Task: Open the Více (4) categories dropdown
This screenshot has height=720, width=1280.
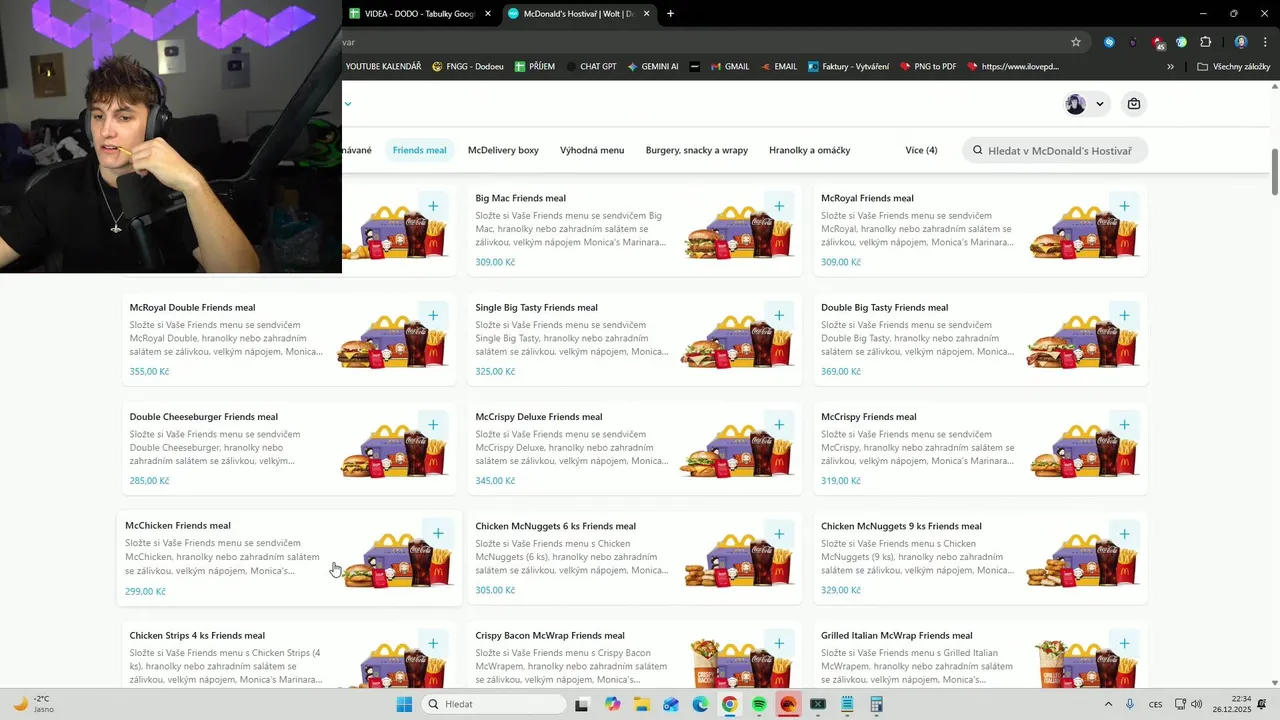Action: pos(921,150)
